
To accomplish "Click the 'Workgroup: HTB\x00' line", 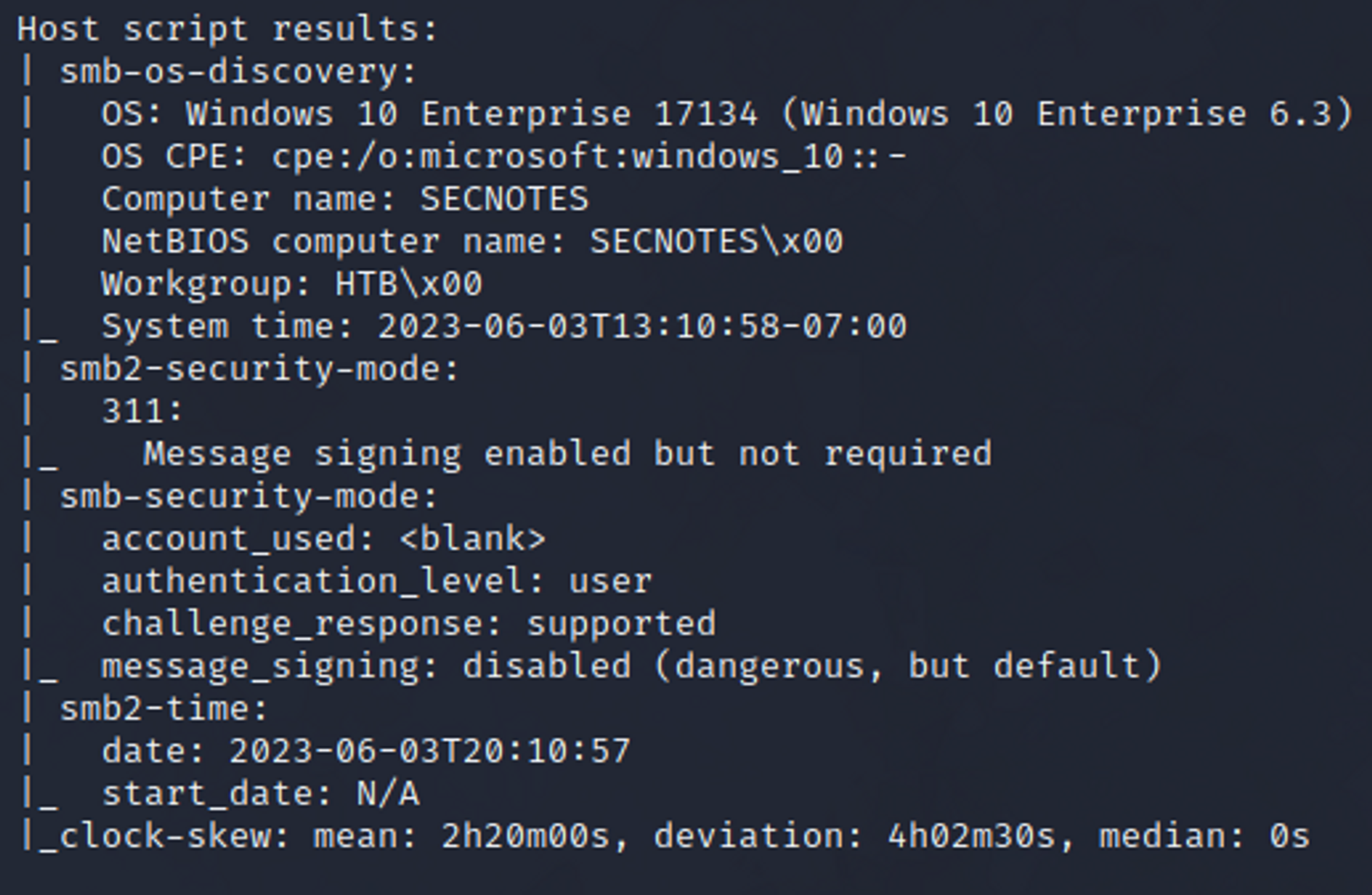I will pos(292,284).
